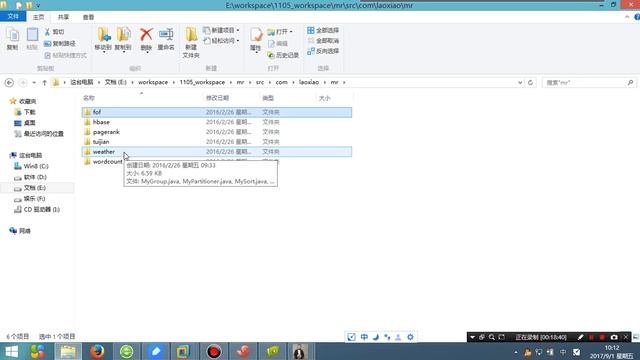The image size is (640, 360).
Task: Click laoxiao in the address path
Action: coord(309,82)
